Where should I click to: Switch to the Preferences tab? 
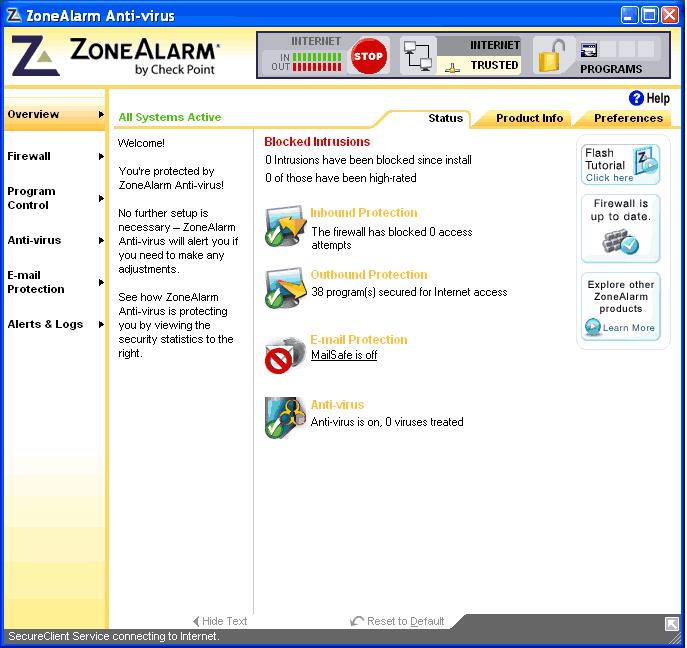[x=628, y=118]
